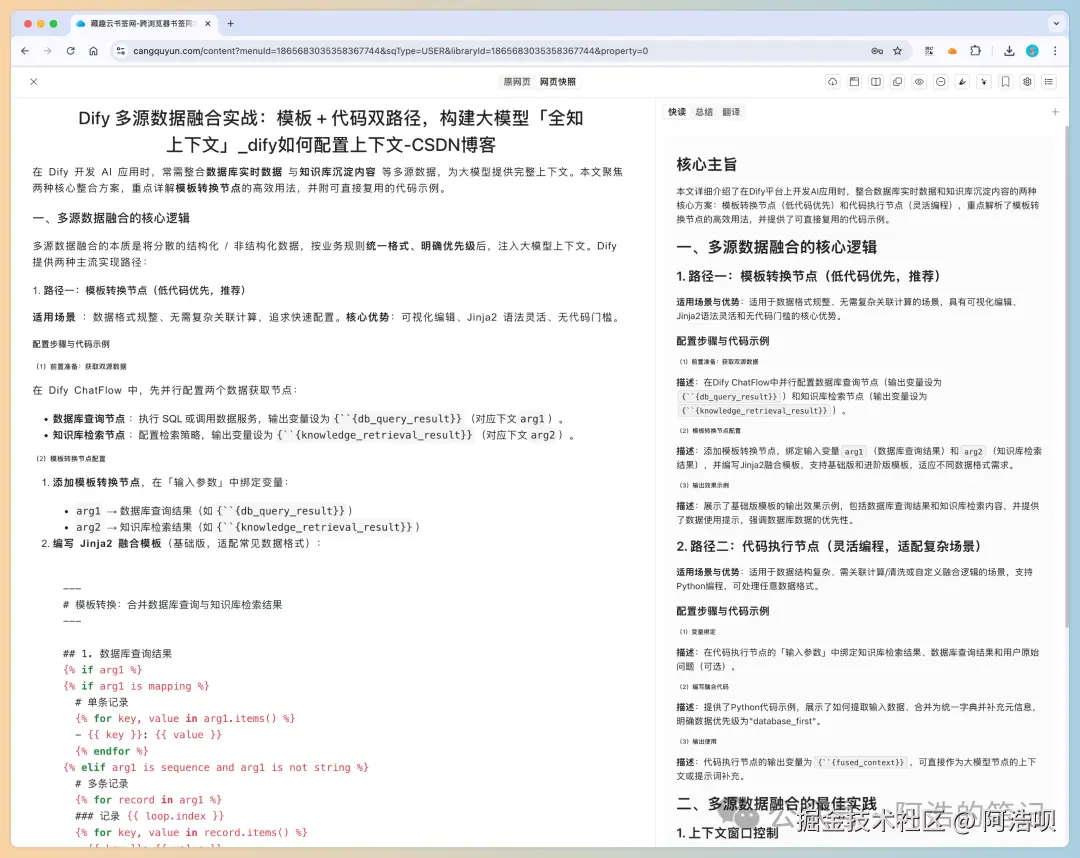Click side panel heading '2. 路径二：代码执行节点'

829,546
